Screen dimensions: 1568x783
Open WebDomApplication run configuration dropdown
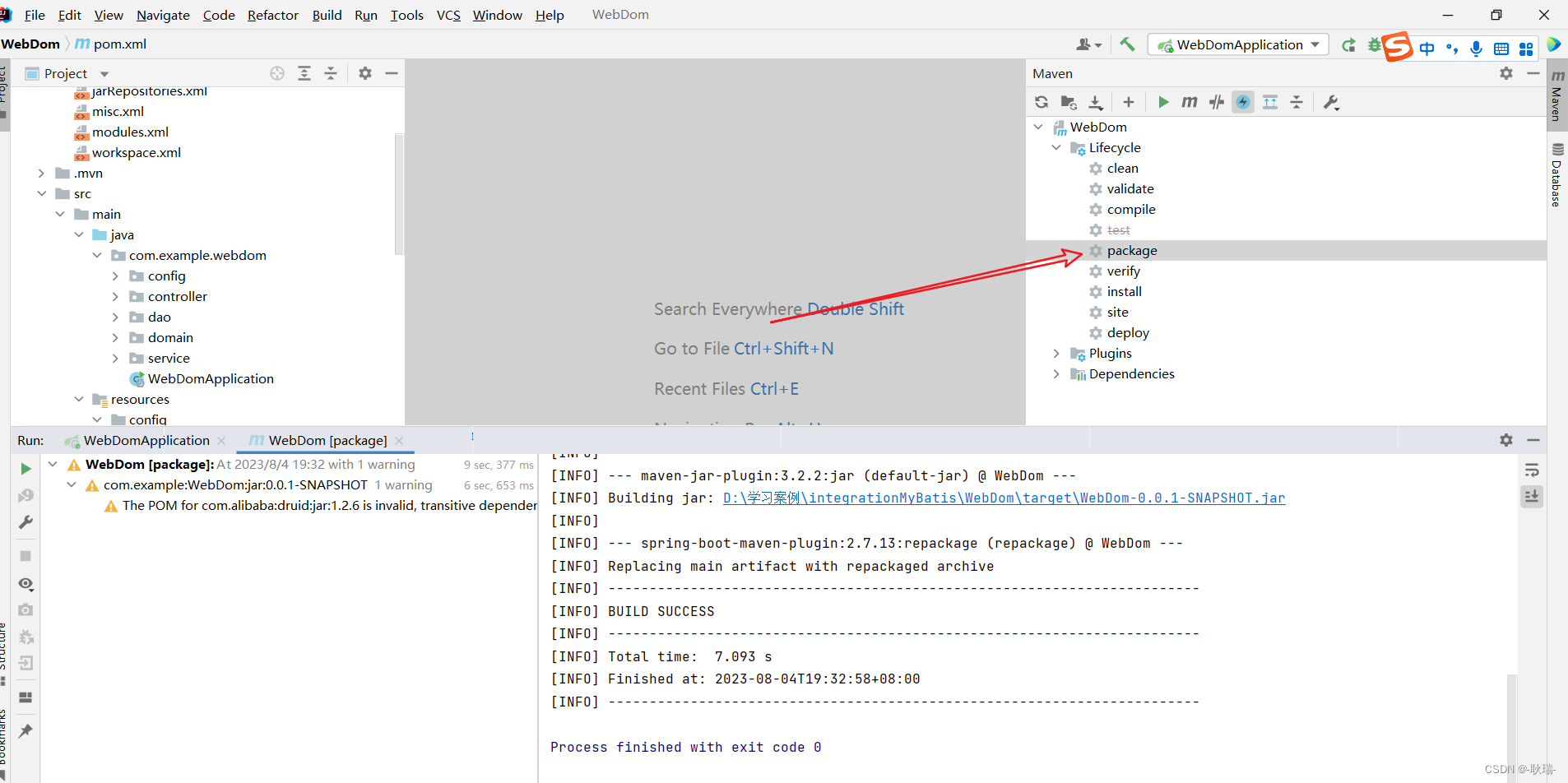point(1239,44)
